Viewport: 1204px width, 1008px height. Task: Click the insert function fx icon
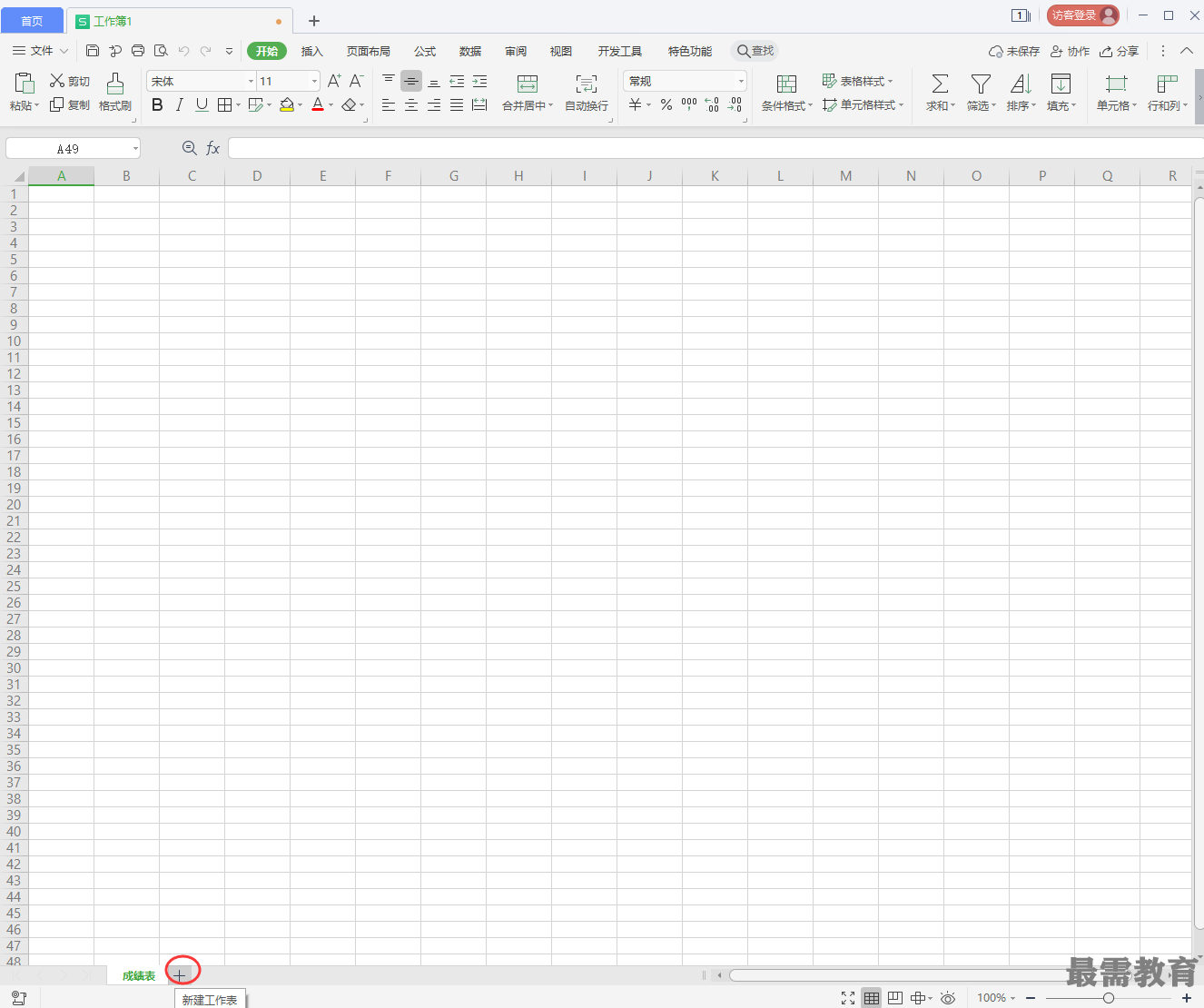point(213,148)
